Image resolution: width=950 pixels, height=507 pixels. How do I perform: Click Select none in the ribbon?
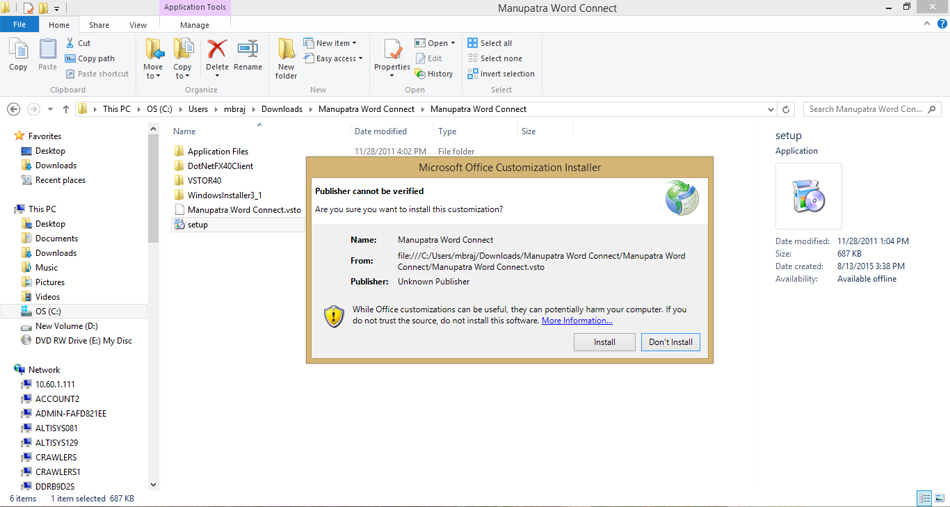[x=495, y=59]
